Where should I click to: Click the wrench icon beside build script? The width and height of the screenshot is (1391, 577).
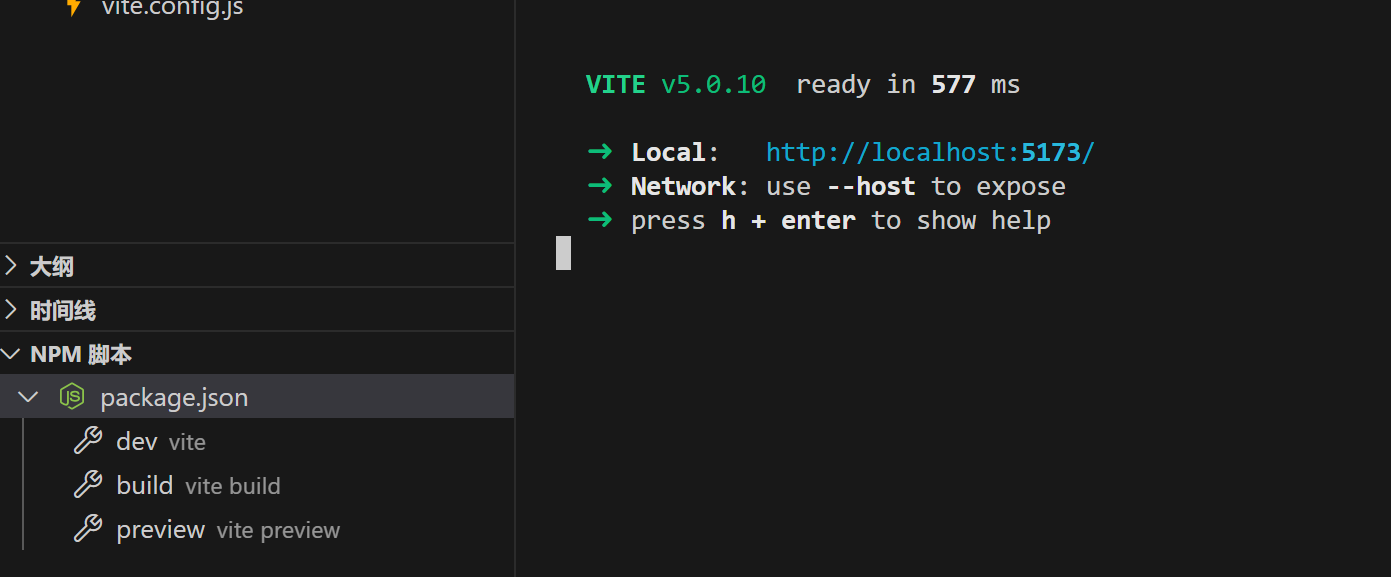point(88,485)
